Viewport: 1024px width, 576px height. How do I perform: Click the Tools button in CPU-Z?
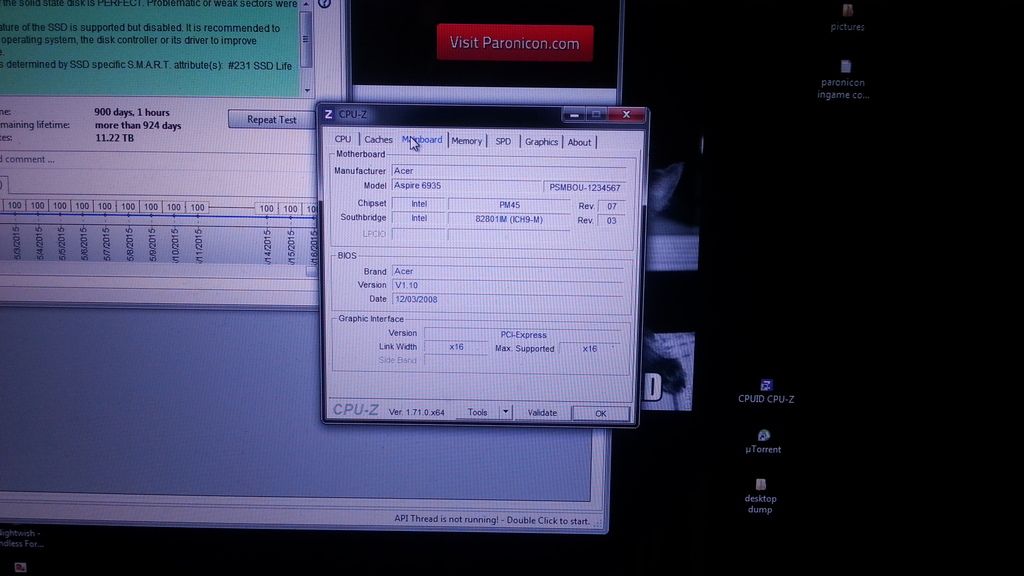point(477,412)
